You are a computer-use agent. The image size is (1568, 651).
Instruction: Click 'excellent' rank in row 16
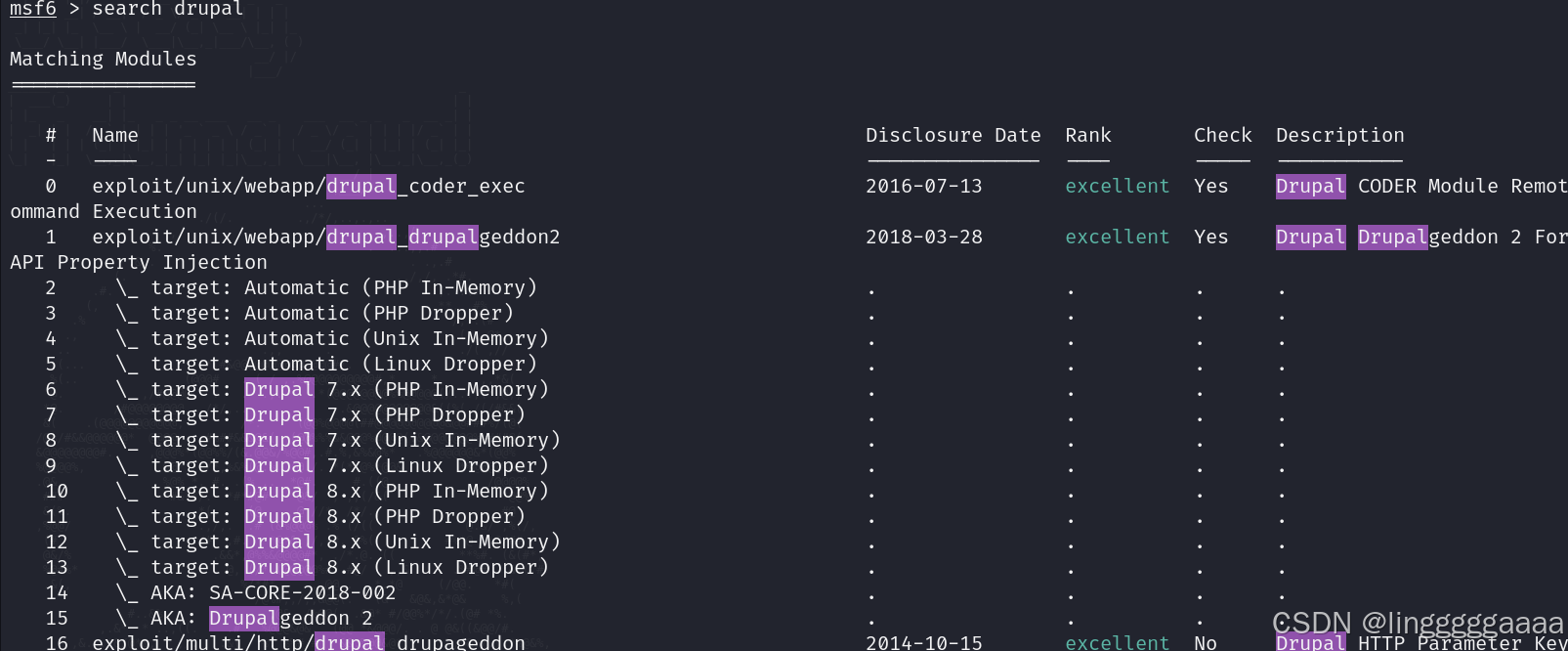click(1118, 642)
